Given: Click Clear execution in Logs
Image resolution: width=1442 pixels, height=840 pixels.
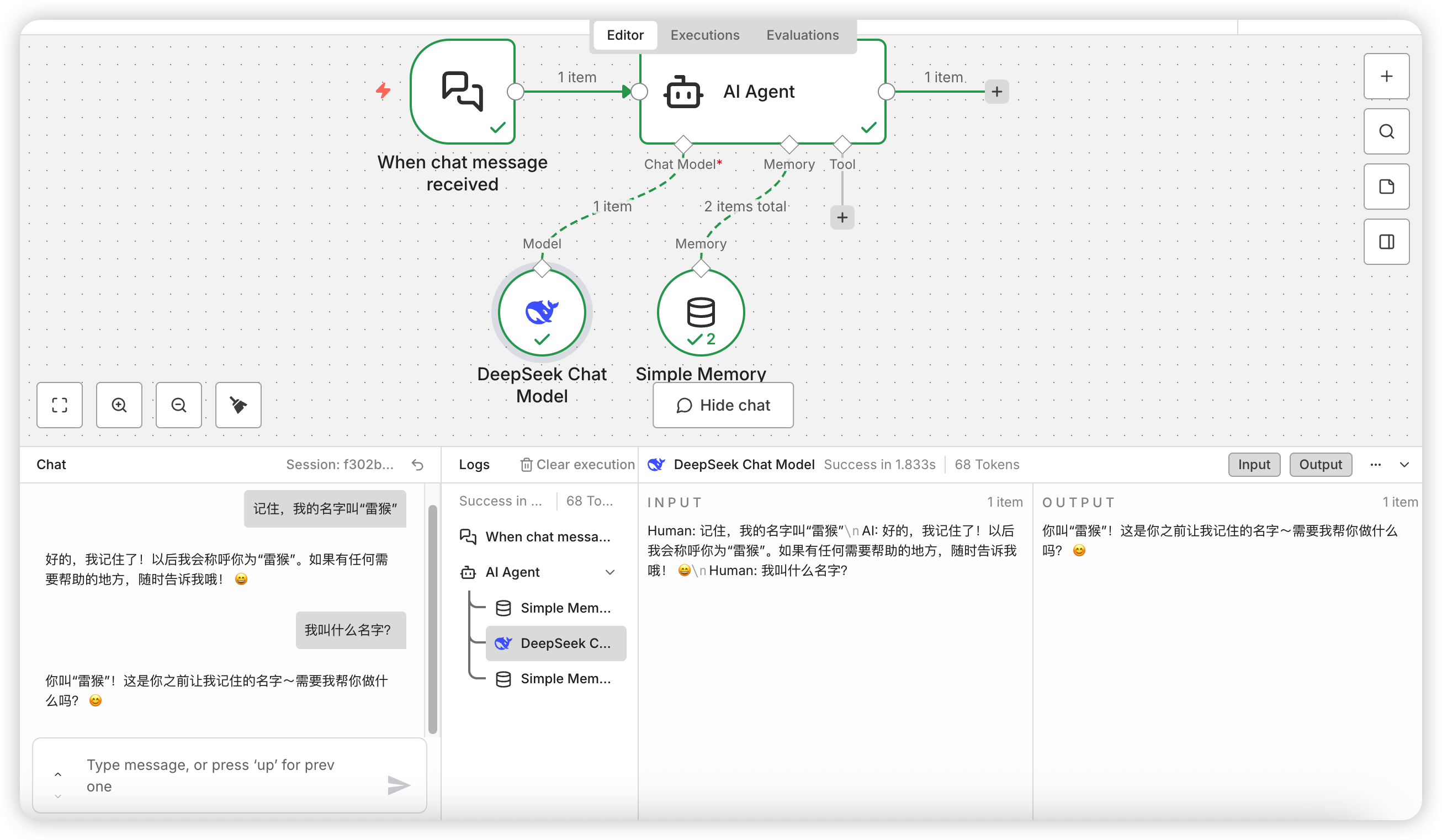Looking at the screenshot, I should pos(577,465).
